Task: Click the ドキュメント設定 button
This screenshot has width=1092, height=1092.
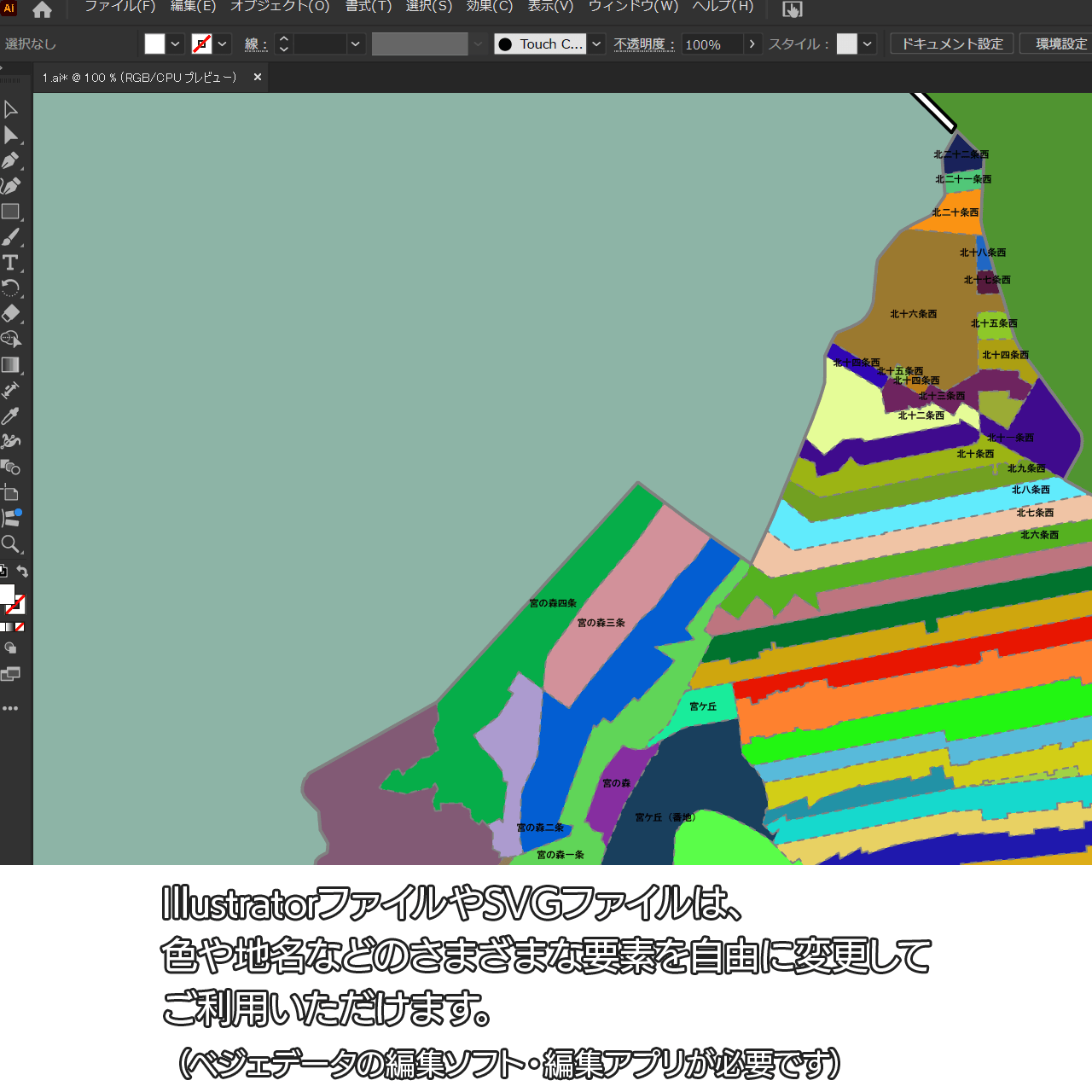Action: point(952,44)
